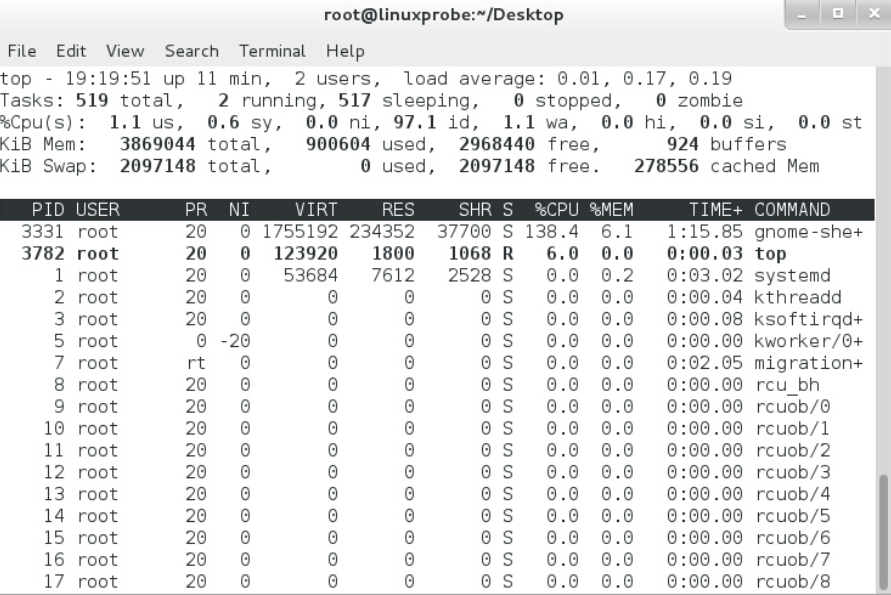Click the rcuob/4 command text
Image resolution: width=891 pixels, height=595 pixels.
point(792,494)
